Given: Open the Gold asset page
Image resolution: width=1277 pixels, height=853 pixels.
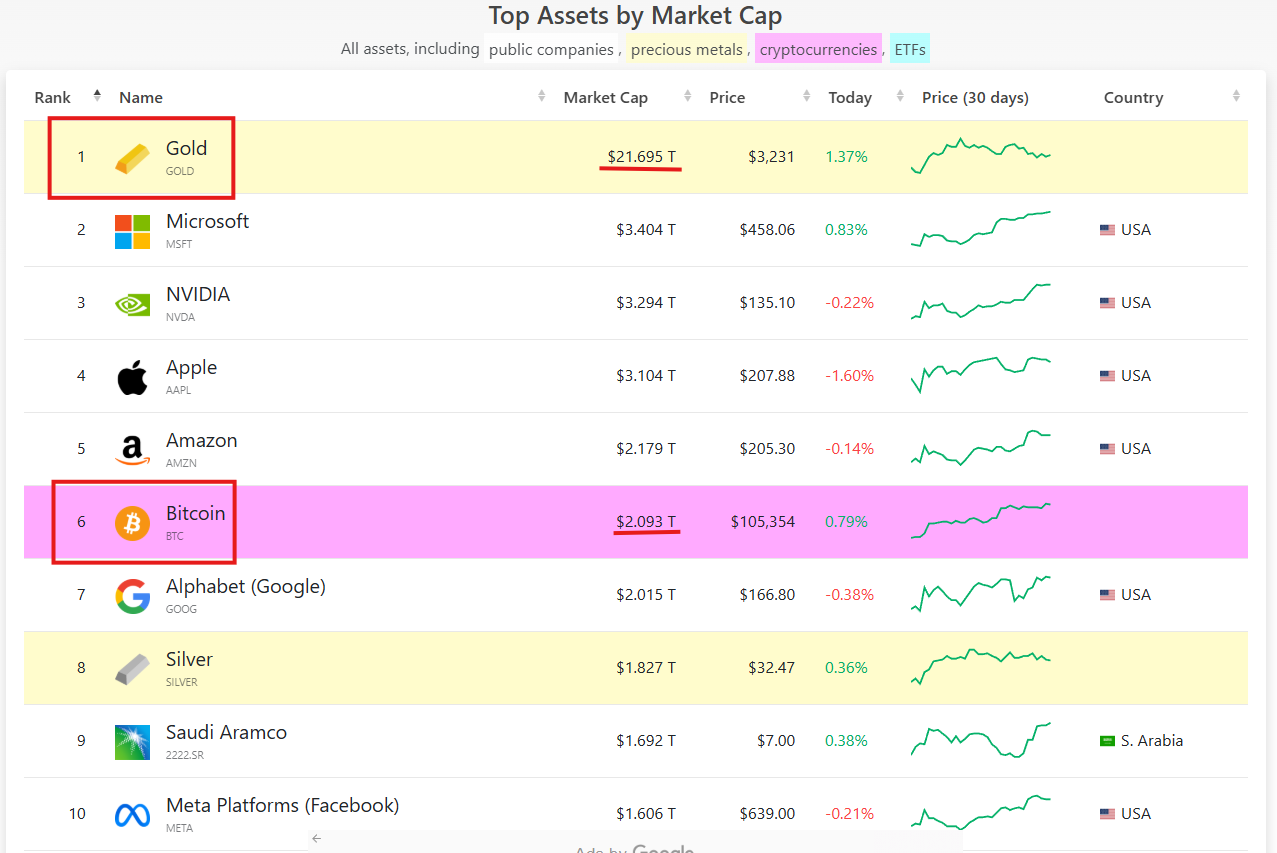Looking at the screenshot, I should (x=186, y=148).
